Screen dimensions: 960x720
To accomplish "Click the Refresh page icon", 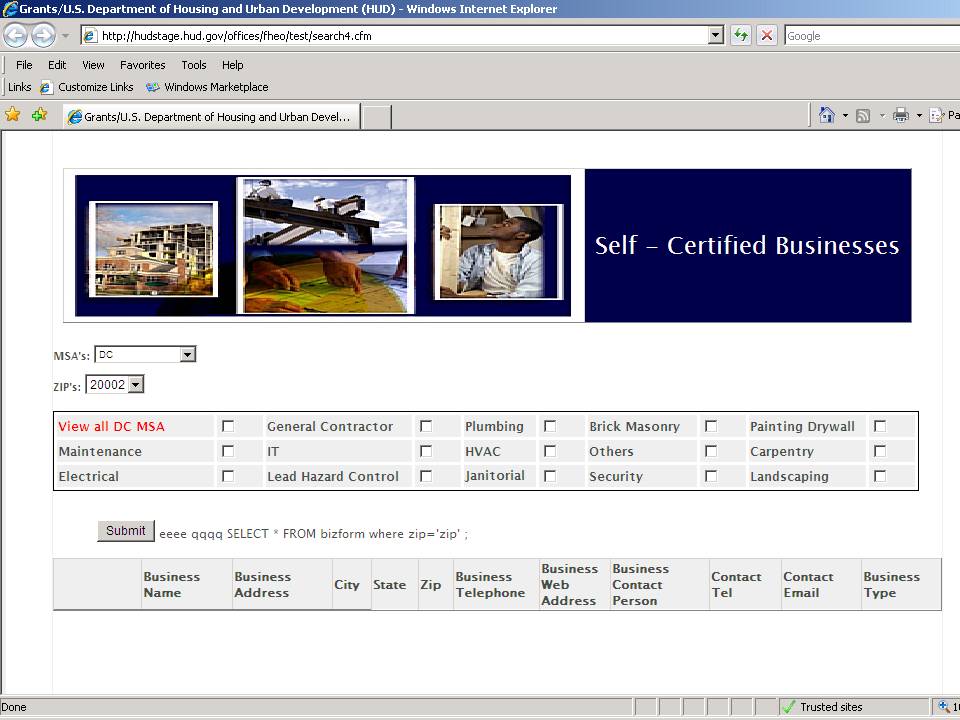I will [x=740, y=35].
